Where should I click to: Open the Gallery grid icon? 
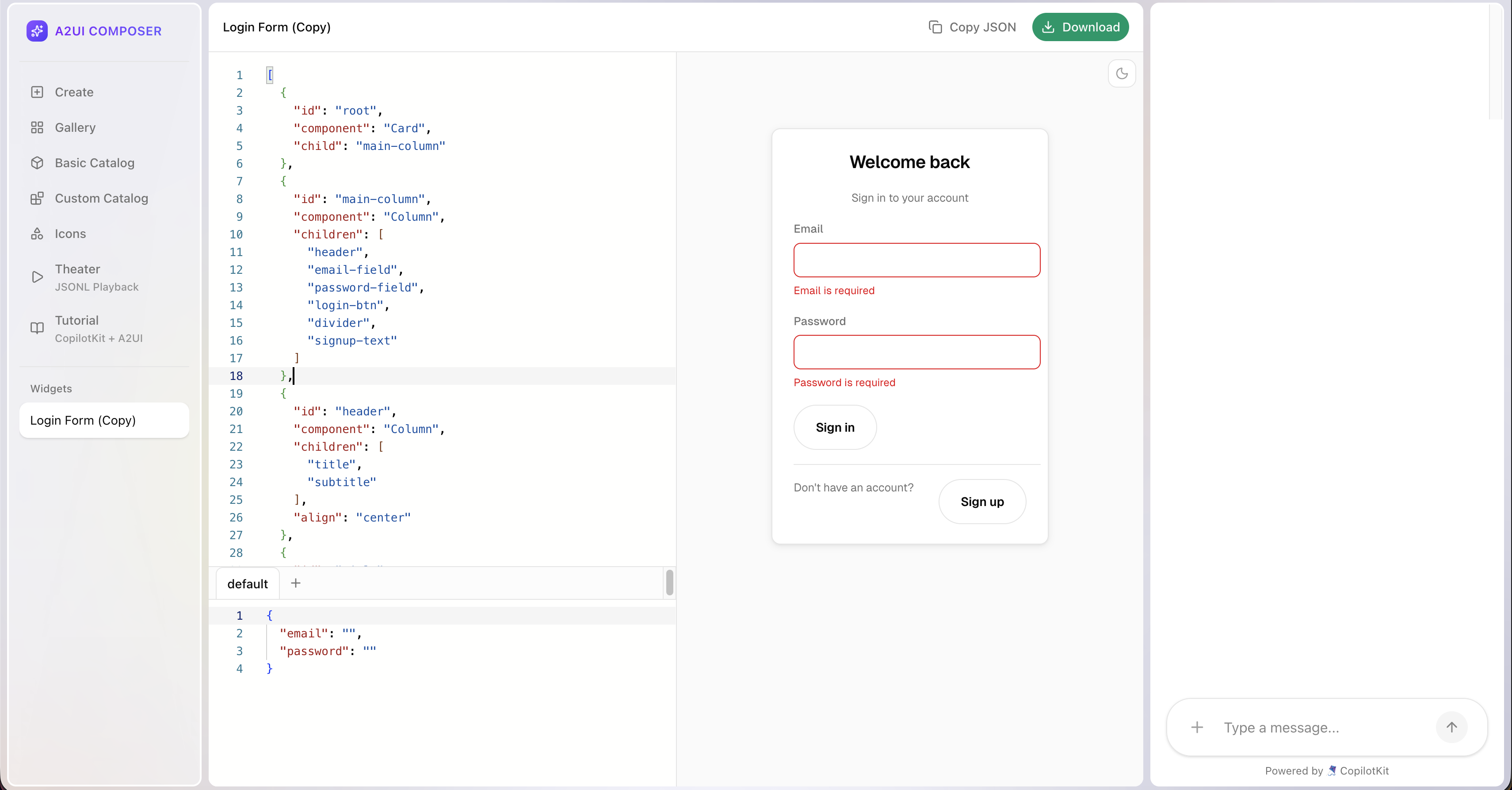point(37,127)
